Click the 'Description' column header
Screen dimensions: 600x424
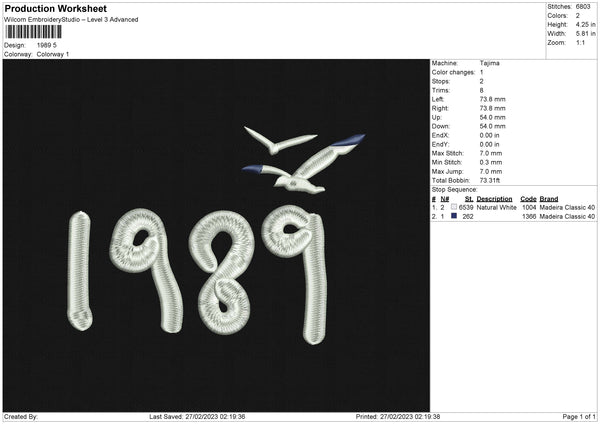494,199
